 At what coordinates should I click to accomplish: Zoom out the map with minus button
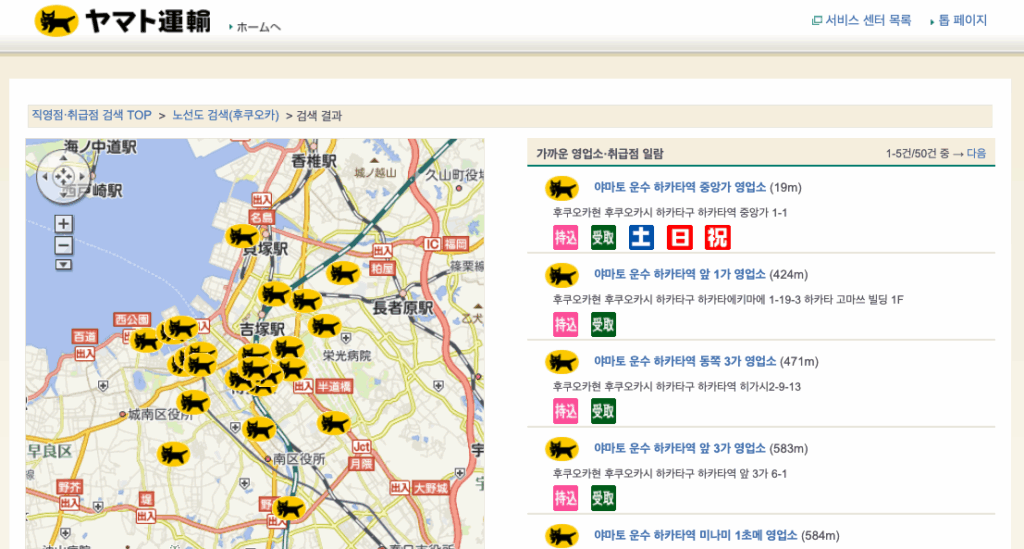tap(64, 245)
